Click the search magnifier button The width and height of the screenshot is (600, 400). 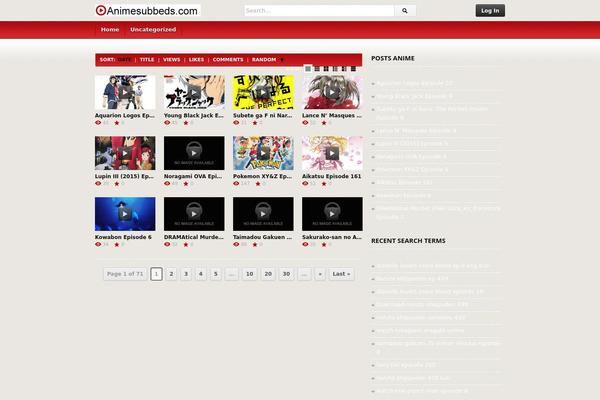pos(405,11)
